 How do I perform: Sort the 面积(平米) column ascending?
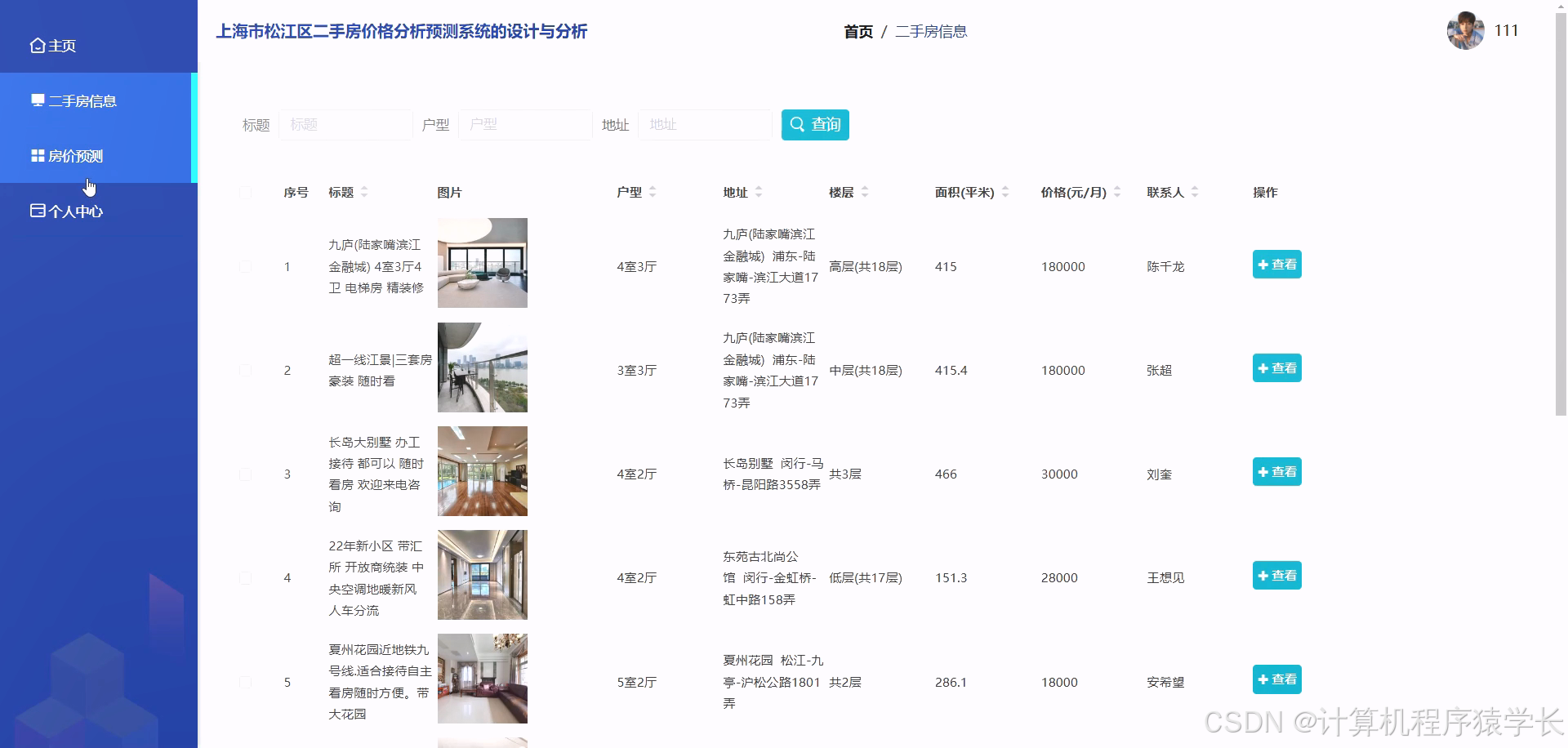1005,188
